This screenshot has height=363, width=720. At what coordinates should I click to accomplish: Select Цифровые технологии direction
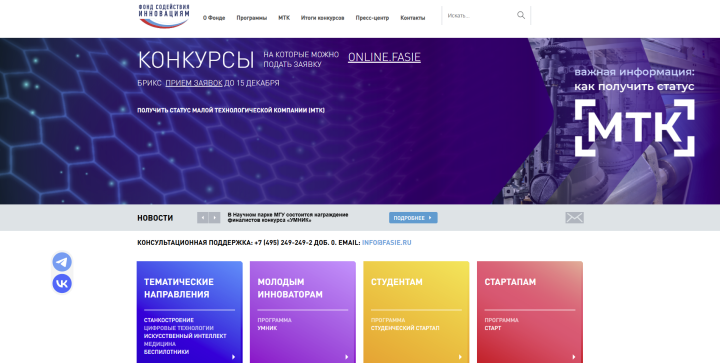click(179, 328)
